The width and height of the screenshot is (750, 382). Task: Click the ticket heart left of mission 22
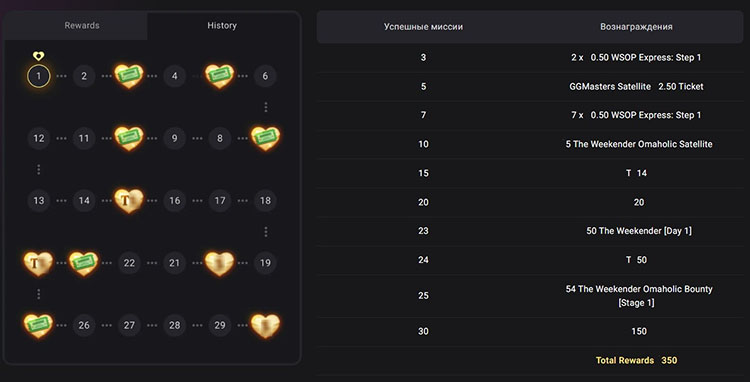point(84,263)
